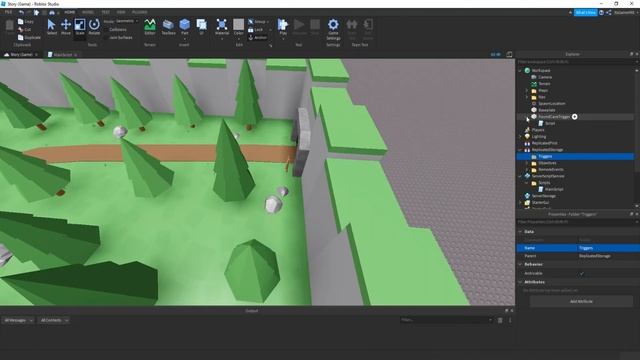This screenshot has width=640, height=360.
Task: Open the UI tool
Action: pyautogui.click(x=202, y=27)
